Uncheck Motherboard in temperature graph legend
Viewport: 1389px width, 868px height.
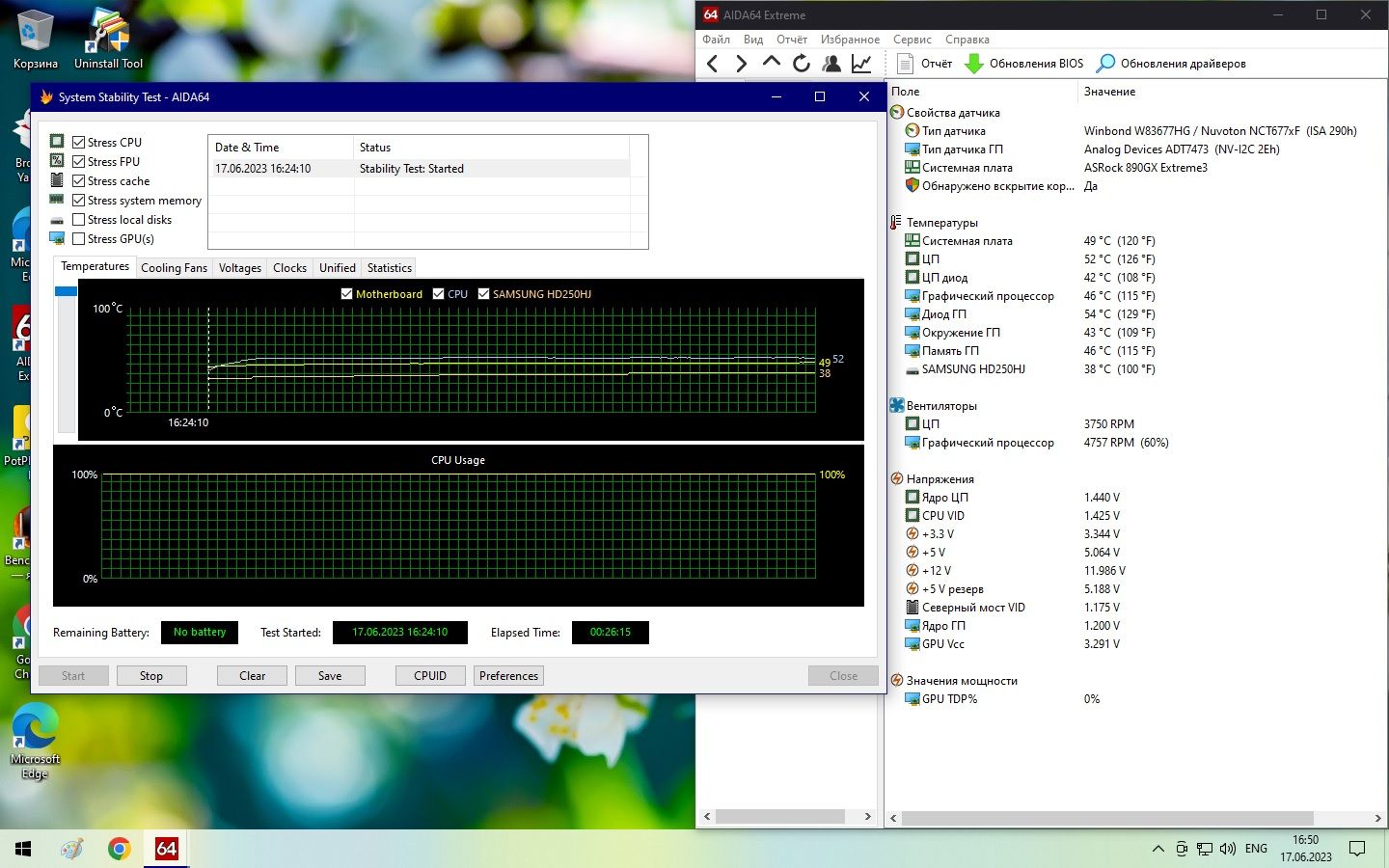click(x=347, y=294)
